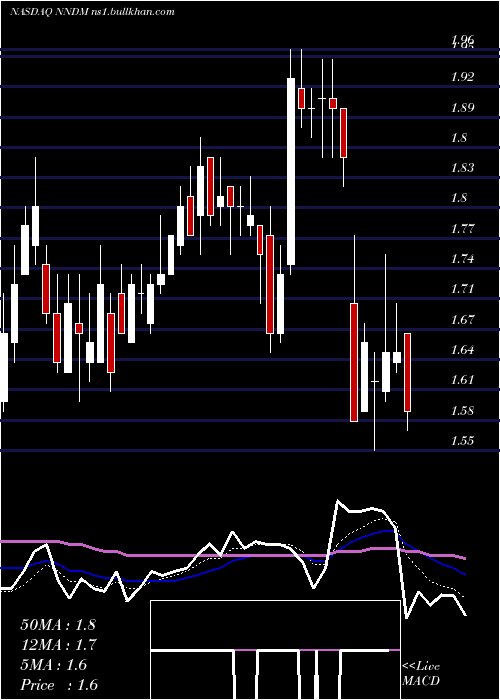Click the 1.74 price axis label
Viewport: 500px width, 700px height.
pos(462,259)
